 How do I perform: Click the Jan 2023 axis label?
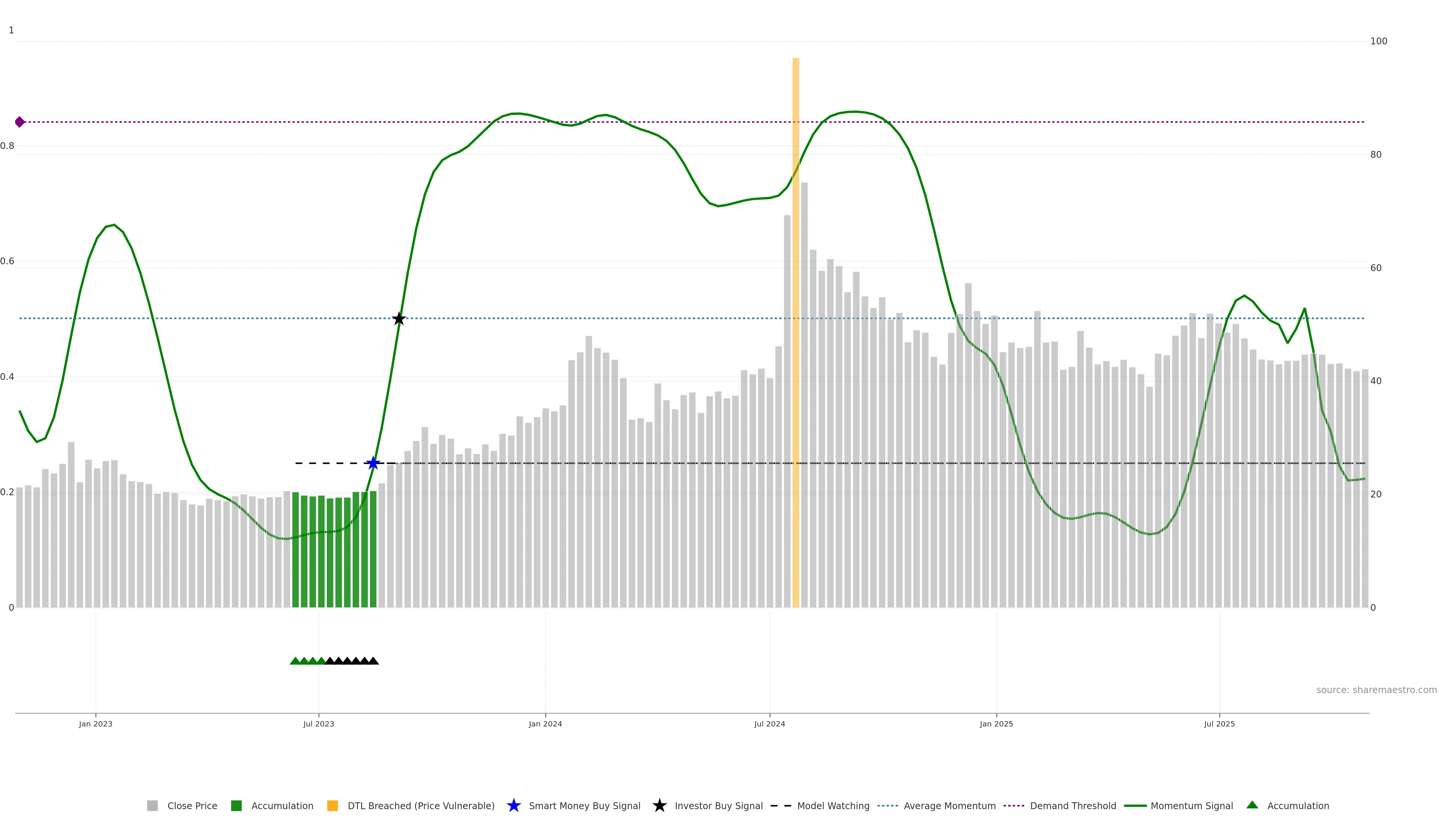tap(96, 723)
